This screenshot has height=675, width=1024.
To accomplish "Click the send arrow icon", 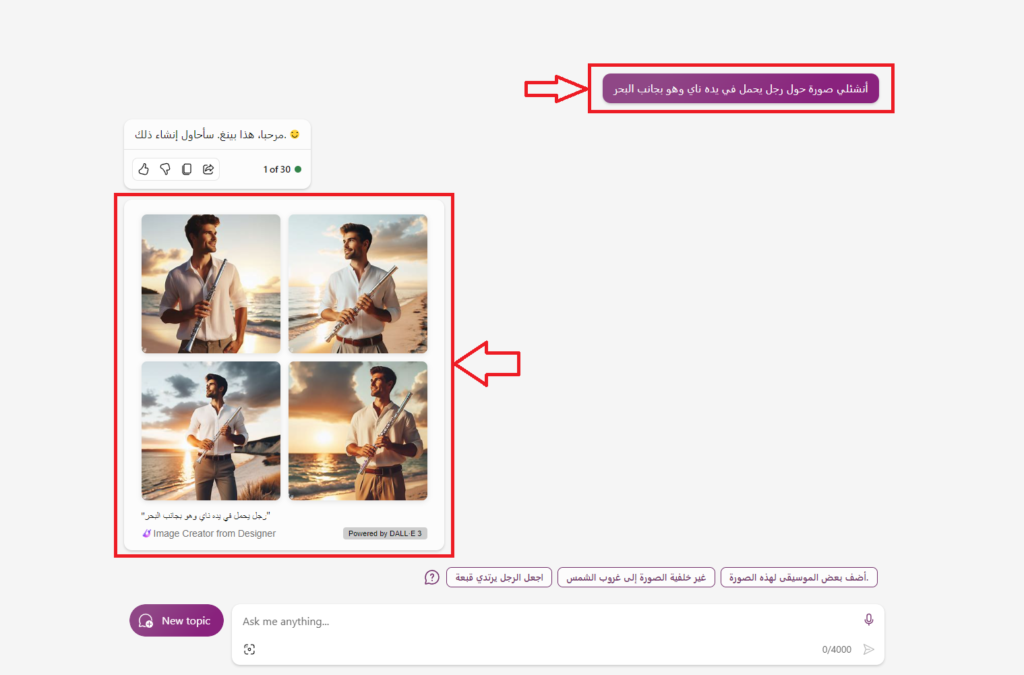I will tap(868, 649).
